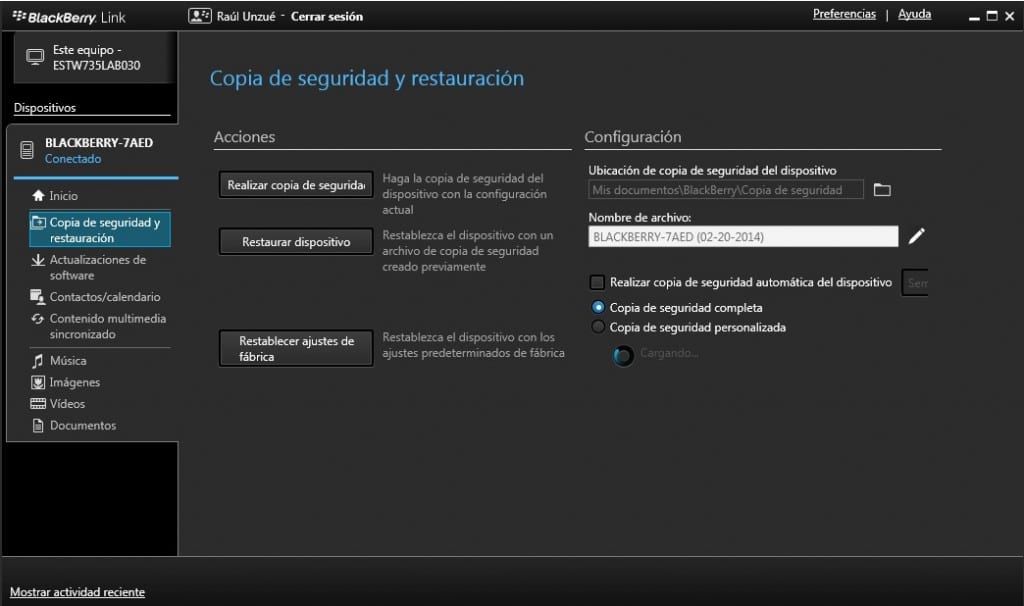Click the Inicio home icon in sidebar

click(38, 196)
